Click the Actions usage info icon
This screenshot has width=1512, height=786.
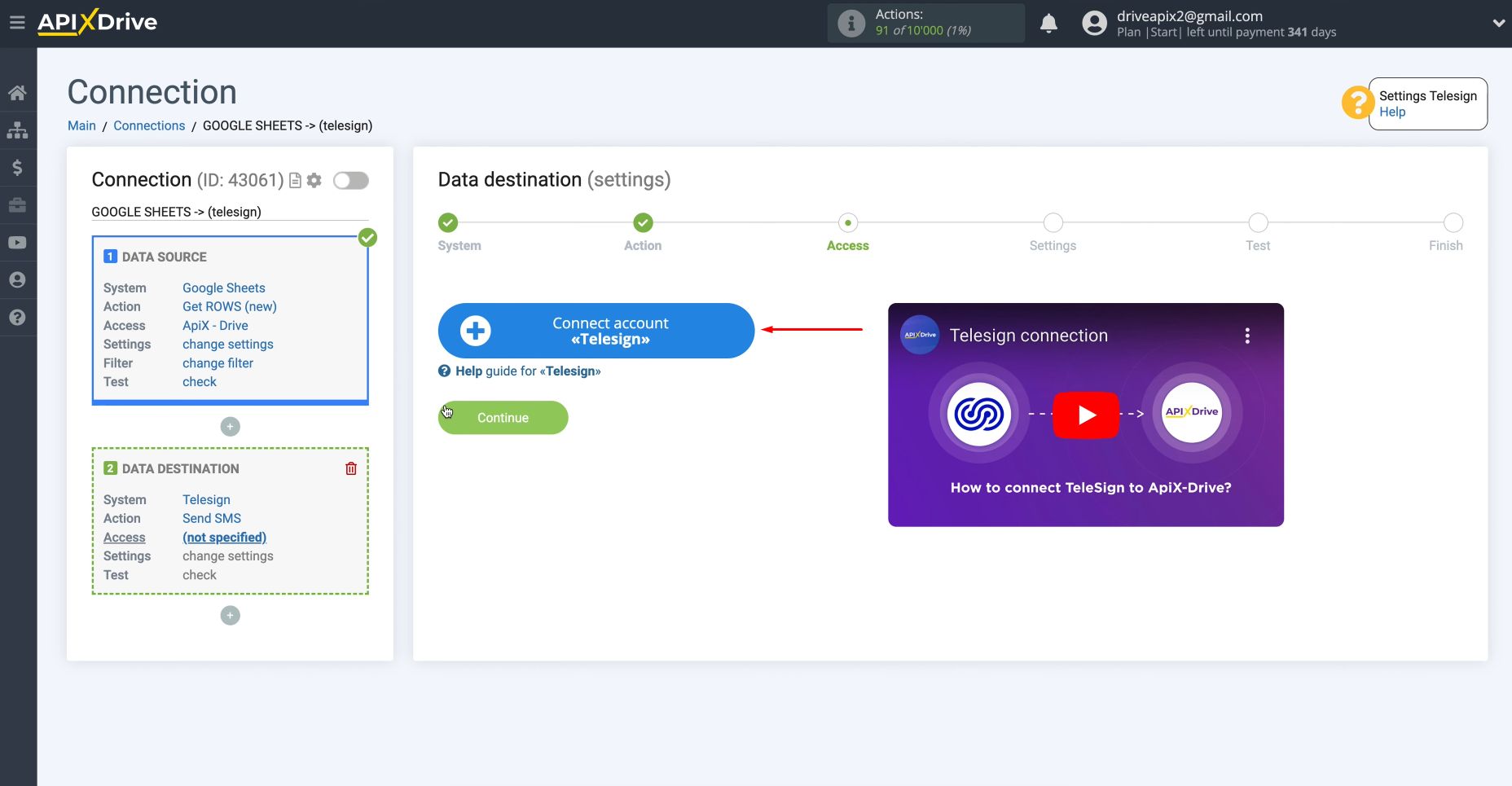850,23
